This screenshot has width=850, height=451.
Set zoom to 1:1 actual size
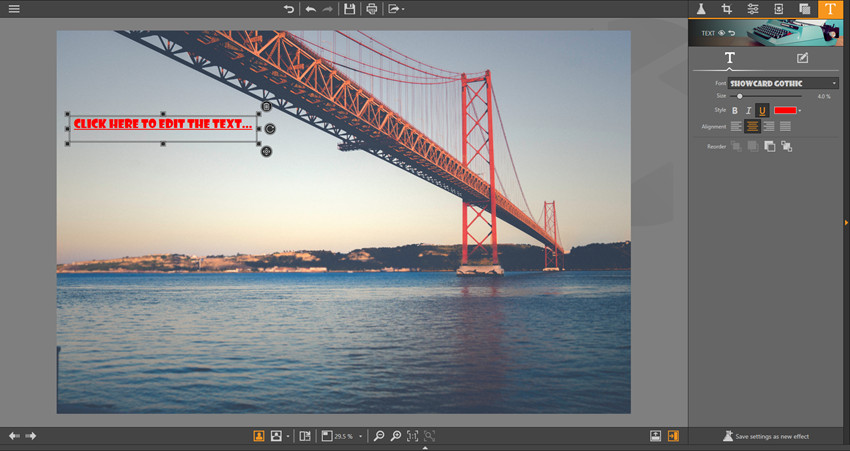(413, 436)
